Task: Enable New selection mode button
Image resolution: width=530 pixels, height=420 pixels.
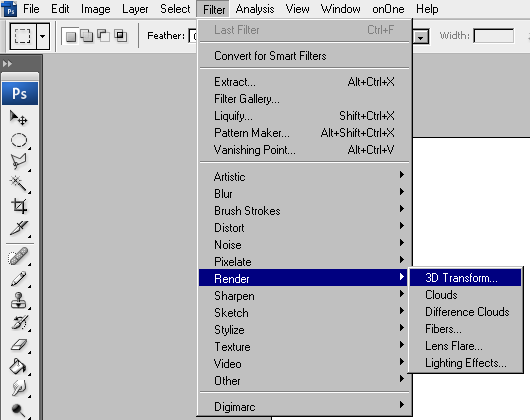Action: (71, 36)
